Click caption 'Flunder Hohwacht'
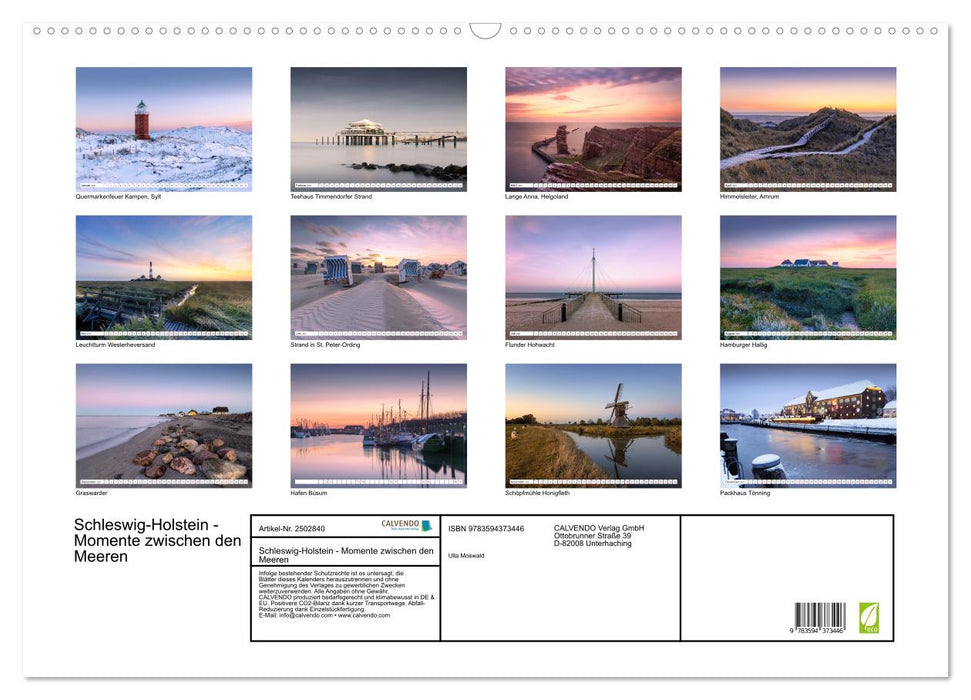This screenshot has width=971, height=700. pyautogui.click(x=530, y=344)
